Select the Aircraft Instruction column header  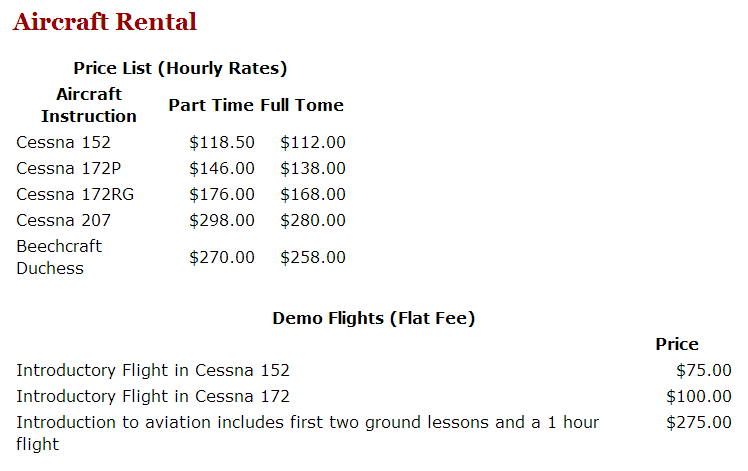click(x=89, y=105)
